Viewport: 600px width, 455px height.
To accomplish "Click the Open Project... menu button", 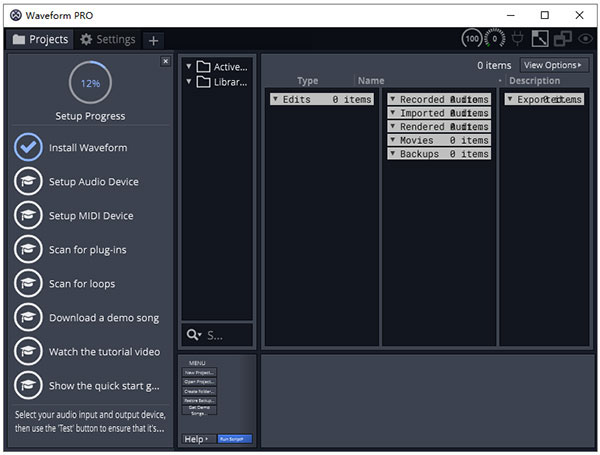I will coord(199,382).
